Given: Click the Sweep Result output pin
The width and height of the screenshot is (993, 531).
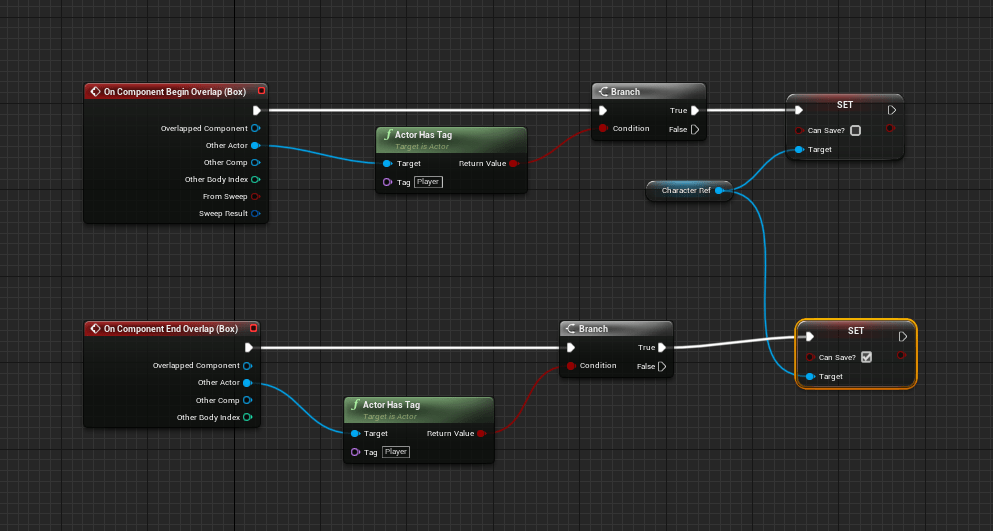Looking at the screenshot, I should pos(256,213).
